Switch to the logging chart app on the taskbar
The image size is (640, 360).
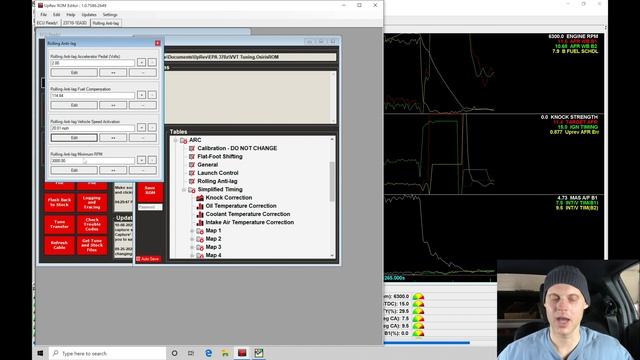click(259, 353)
